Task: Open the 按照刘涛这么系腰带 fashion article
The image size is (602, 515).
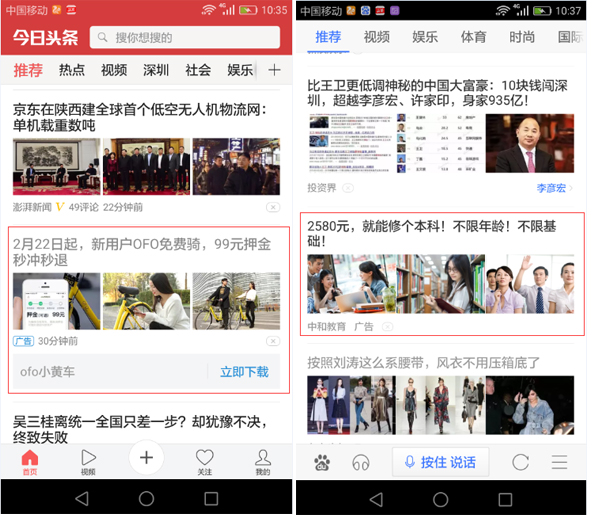Action: point(423,363)
